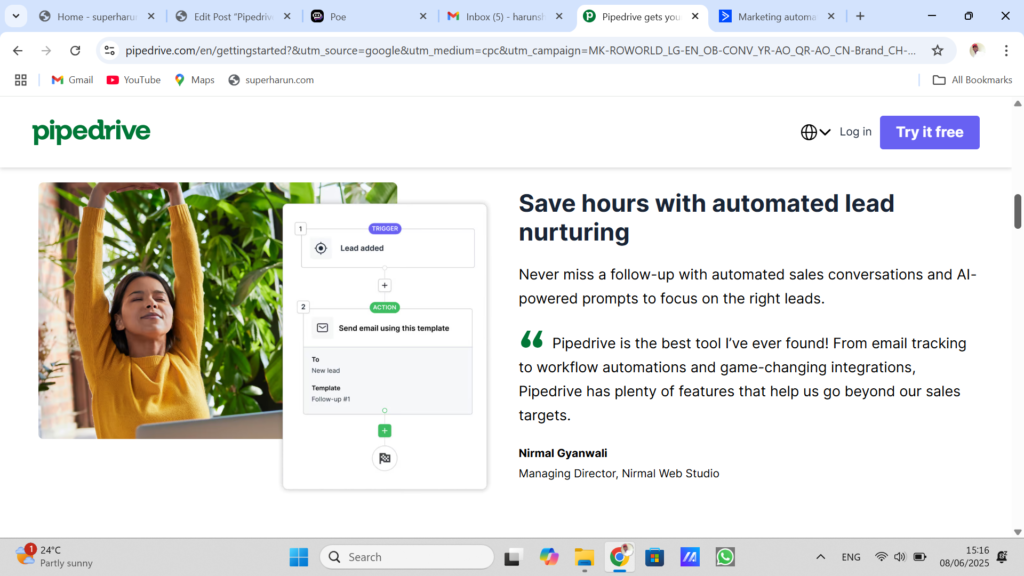Viewport: 1024px width, 576px height.
Task: Open the volume speaker icon
Action: pyautogui.click(x=900, y=557)
